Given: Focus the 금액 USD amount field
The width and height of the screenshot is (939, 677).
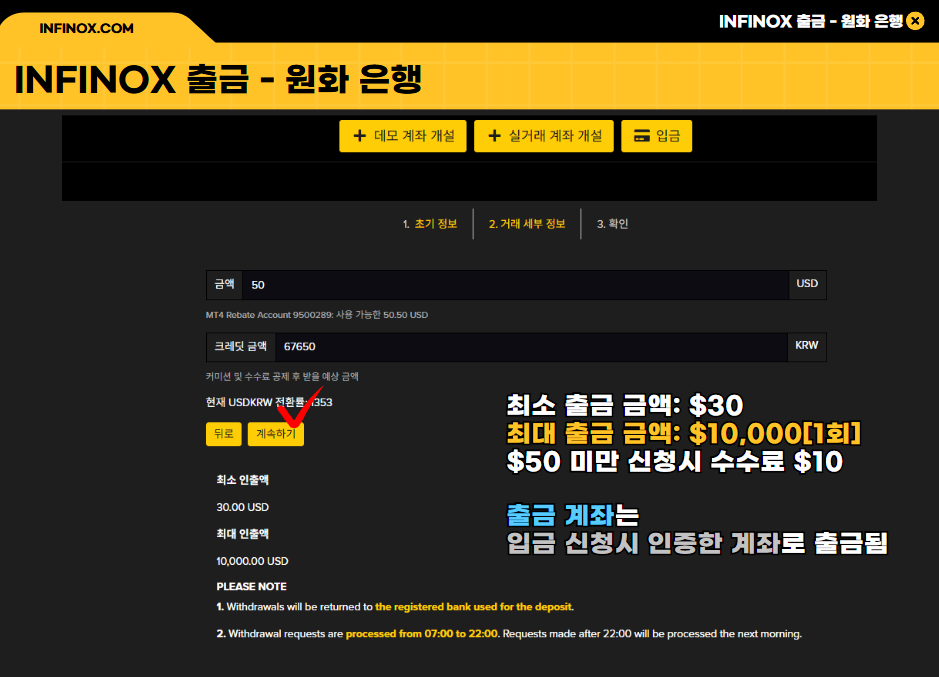Looking at the screenshot, I should click(x=516, y=285).
